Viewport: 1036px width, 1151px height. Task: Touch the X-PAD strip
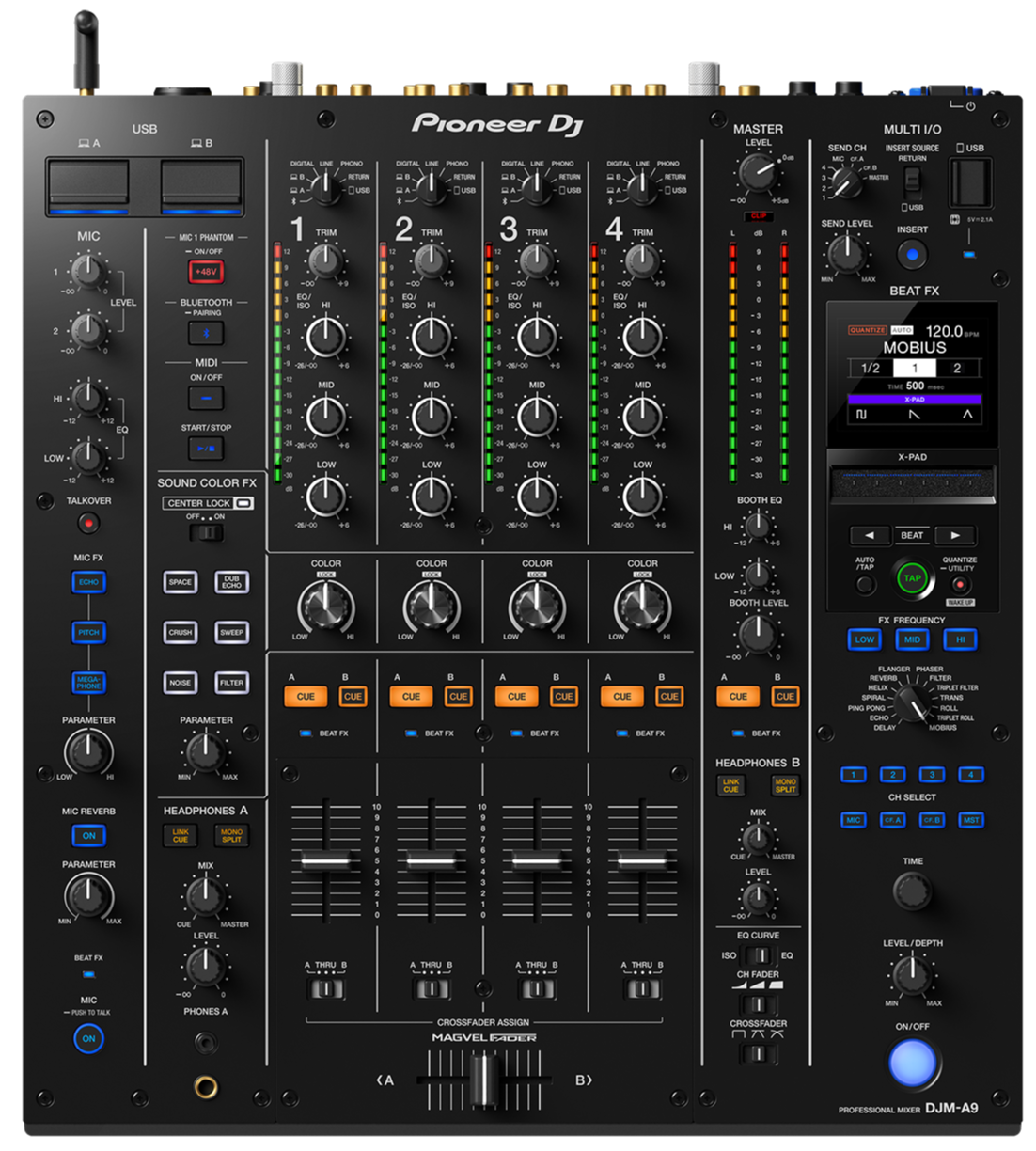click(x=913, y=484)
